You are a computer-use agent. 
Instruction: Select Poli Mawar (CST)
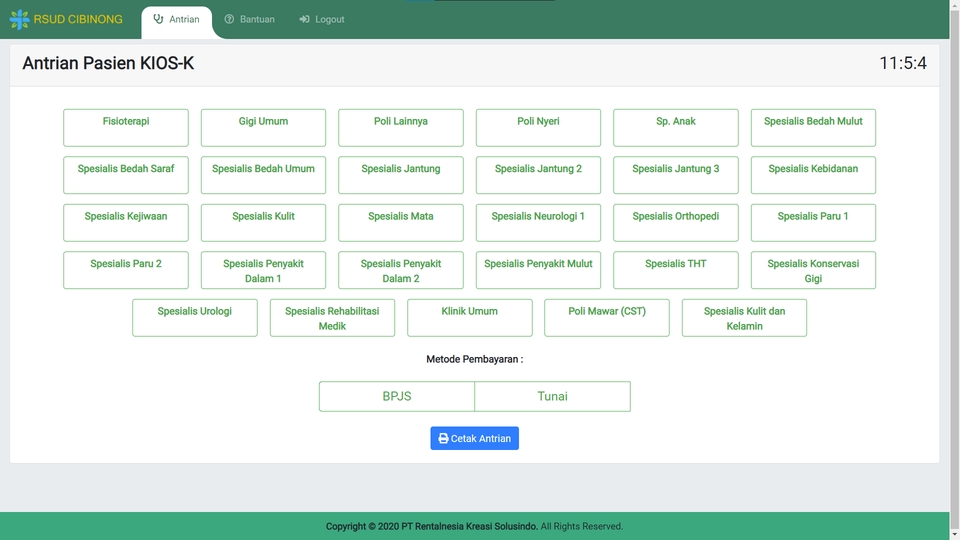click(607, 318)
